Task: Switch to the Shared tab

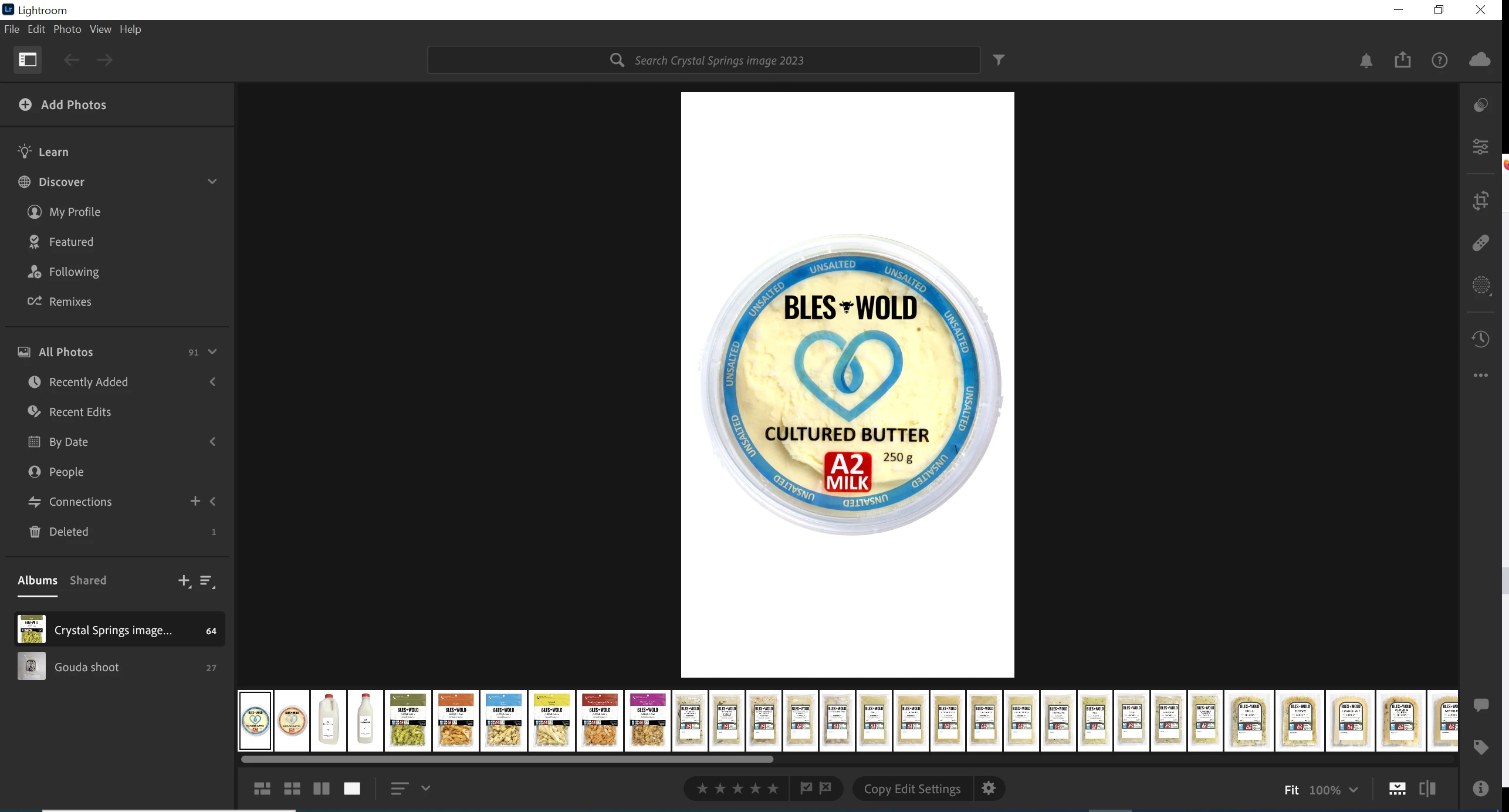Action: coord(88,580)
